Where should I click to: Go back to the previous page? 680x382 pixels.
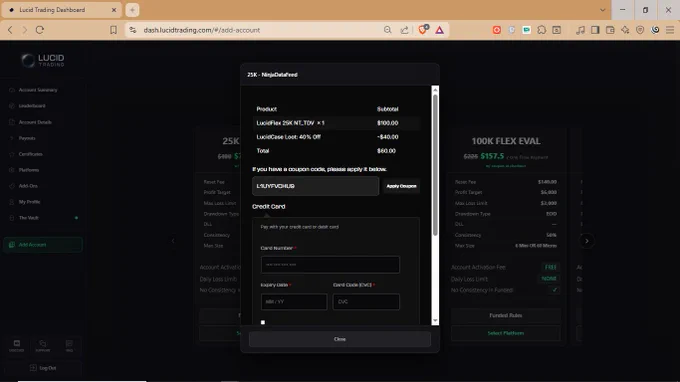[x=10, y=30]
